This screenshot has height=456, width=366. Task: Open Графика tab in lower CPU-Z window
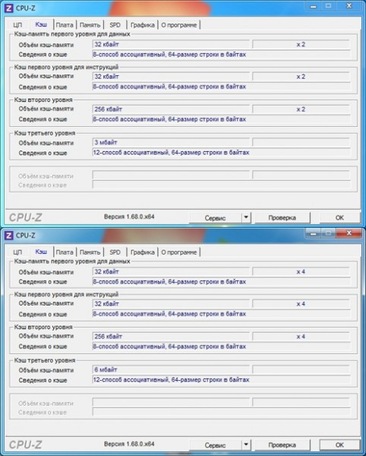coord(142,252)
